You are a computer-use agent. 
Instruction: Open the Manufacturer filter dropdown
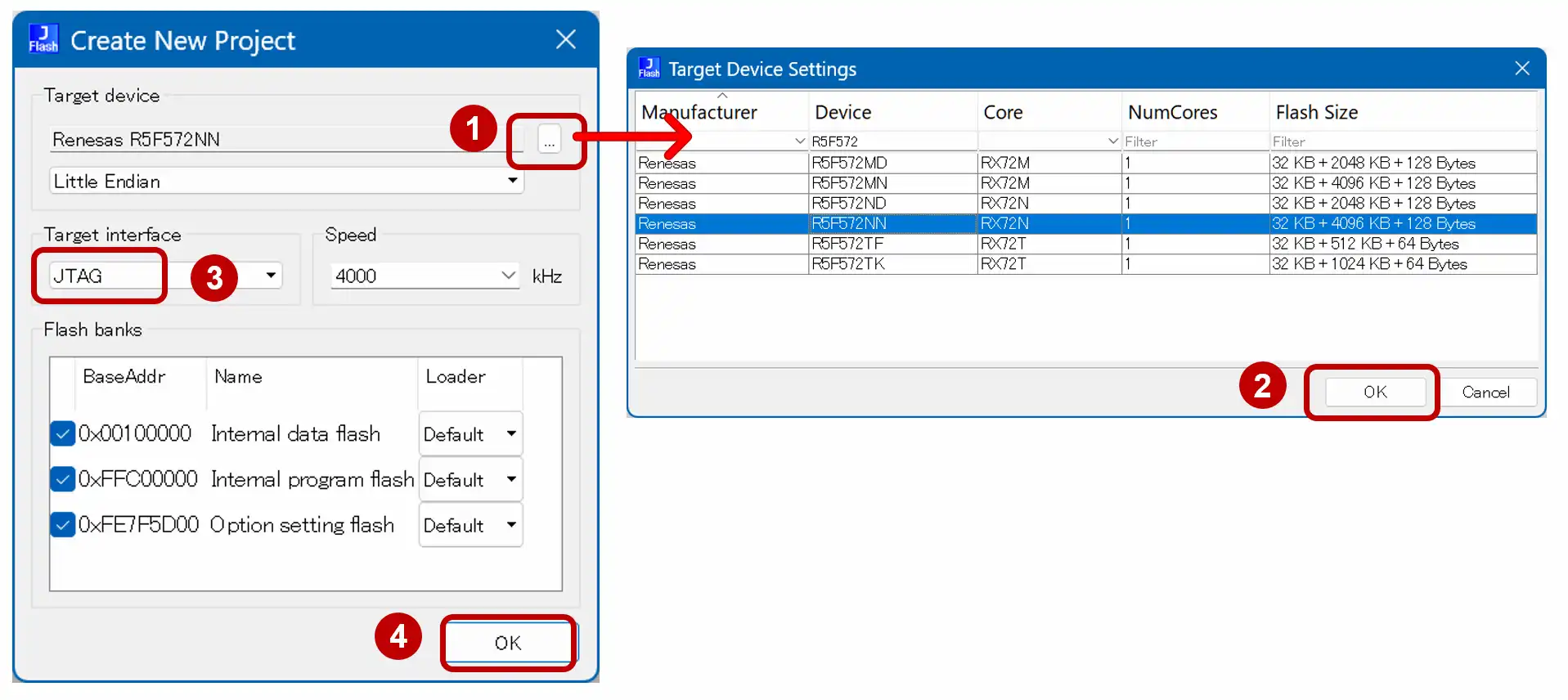tap(800, 141)
